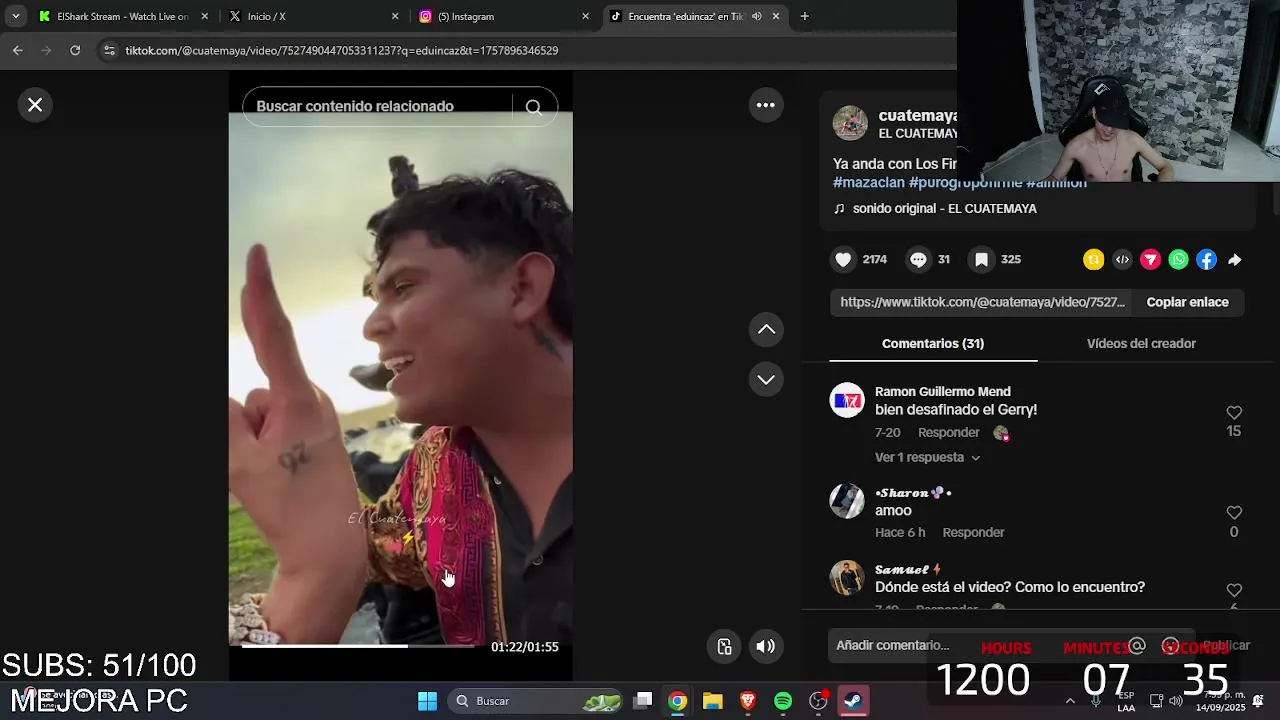Open the three-dot more options menu
Viewport: 1280px width, 720px height.
(766, 105)
